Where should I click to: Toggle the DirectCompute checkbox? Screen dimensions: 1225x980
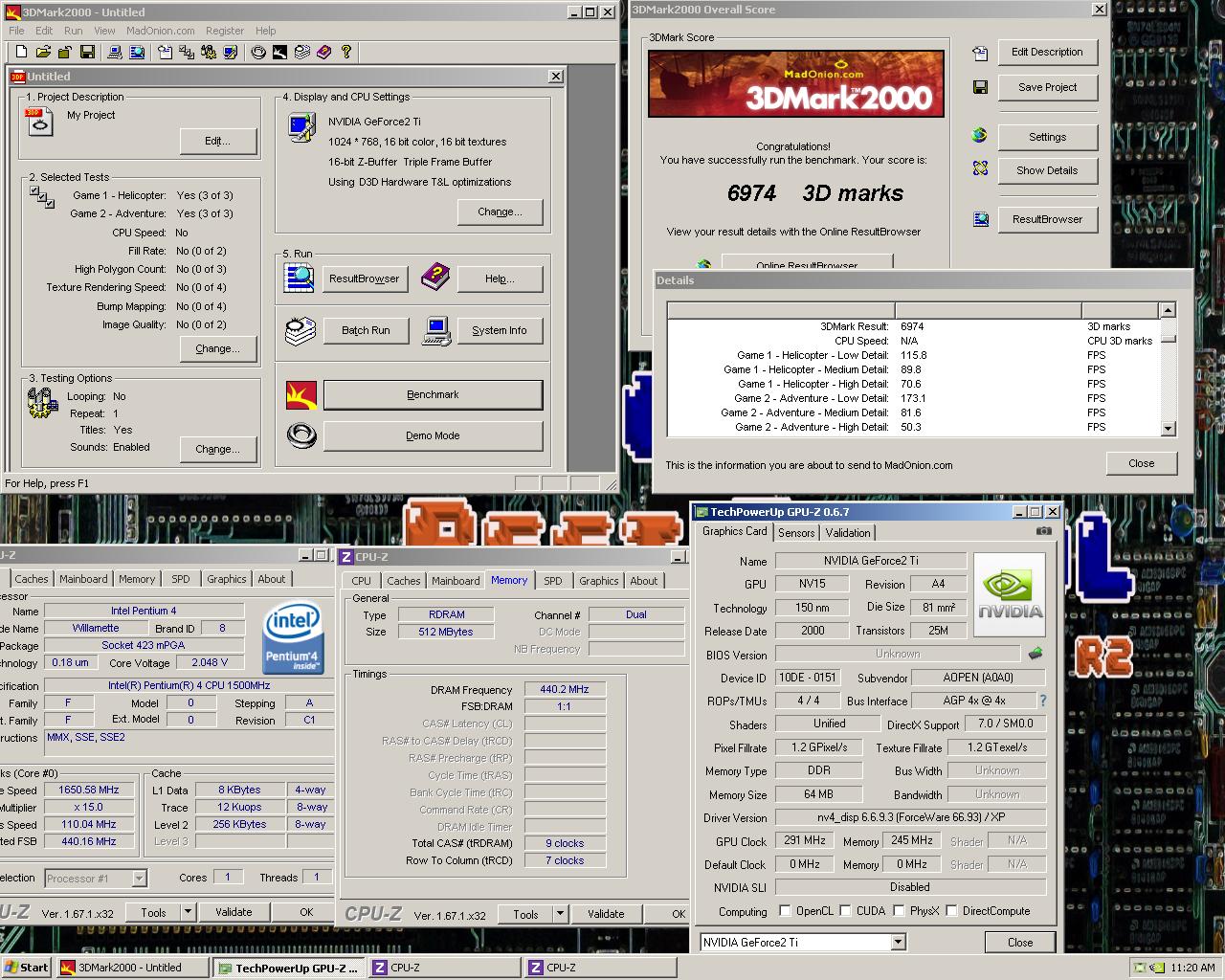pos(951,910)
